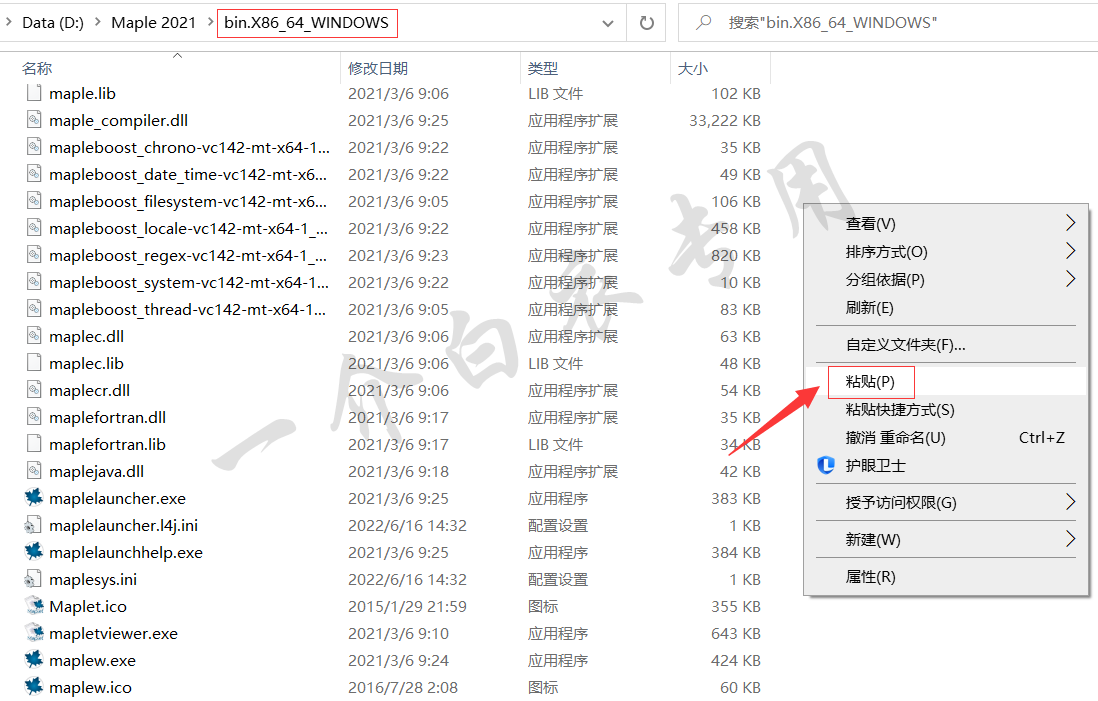This screenshot has width=1098, height=701.
Task: Click the Maple 2021 breadcrumb
Action: pos(153,22)
